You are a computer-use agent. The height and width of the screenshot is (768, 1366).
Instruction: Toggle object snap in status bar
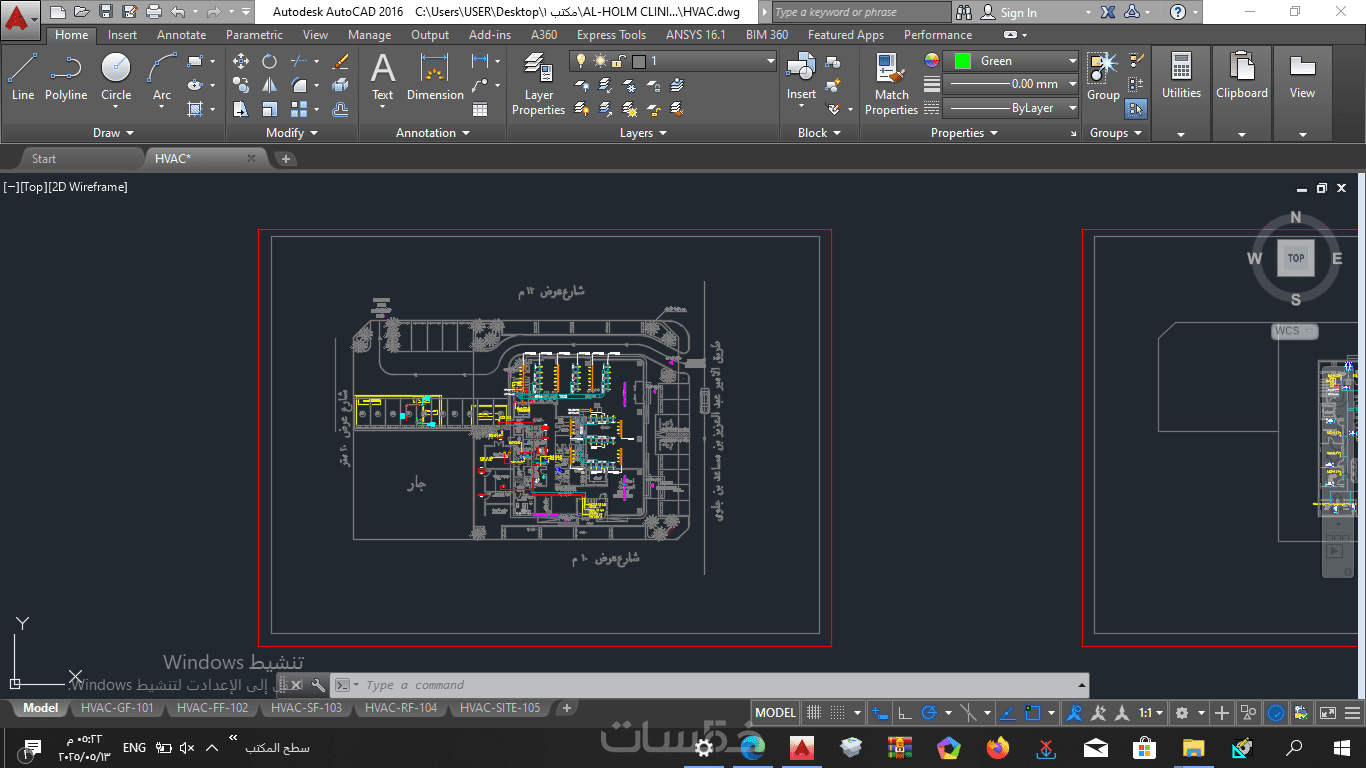[1035, 713]
